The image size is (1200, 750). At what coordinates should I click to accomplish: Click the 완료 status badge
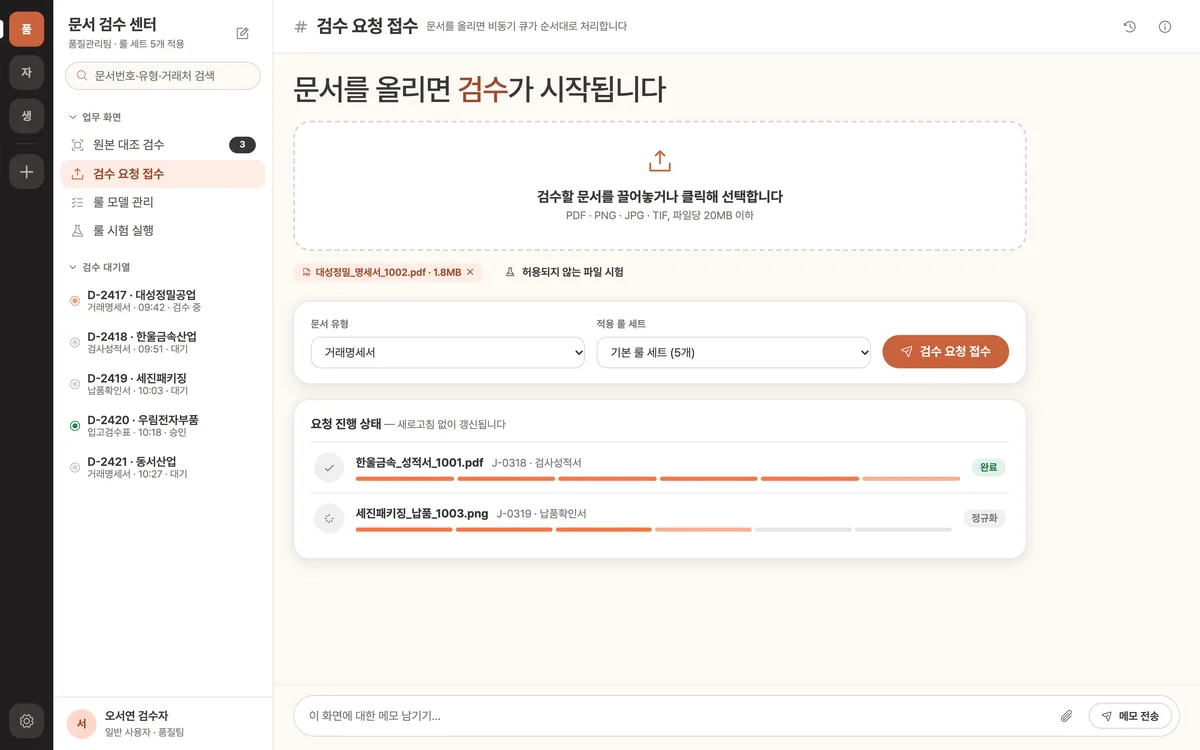988,467
